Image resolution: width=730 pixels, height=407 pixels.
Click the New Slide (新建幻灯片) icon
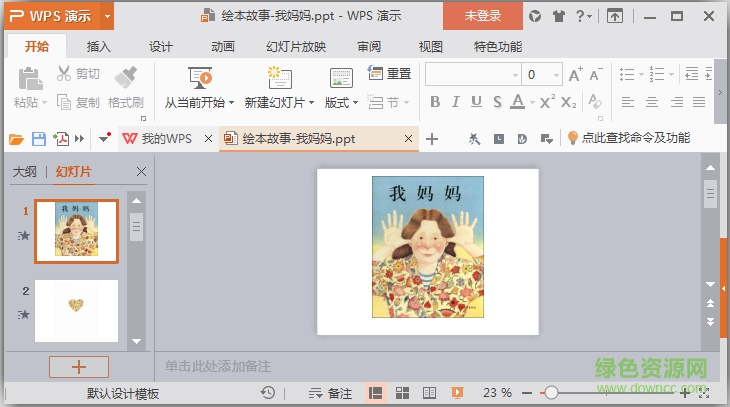click(x=279, y=78)
